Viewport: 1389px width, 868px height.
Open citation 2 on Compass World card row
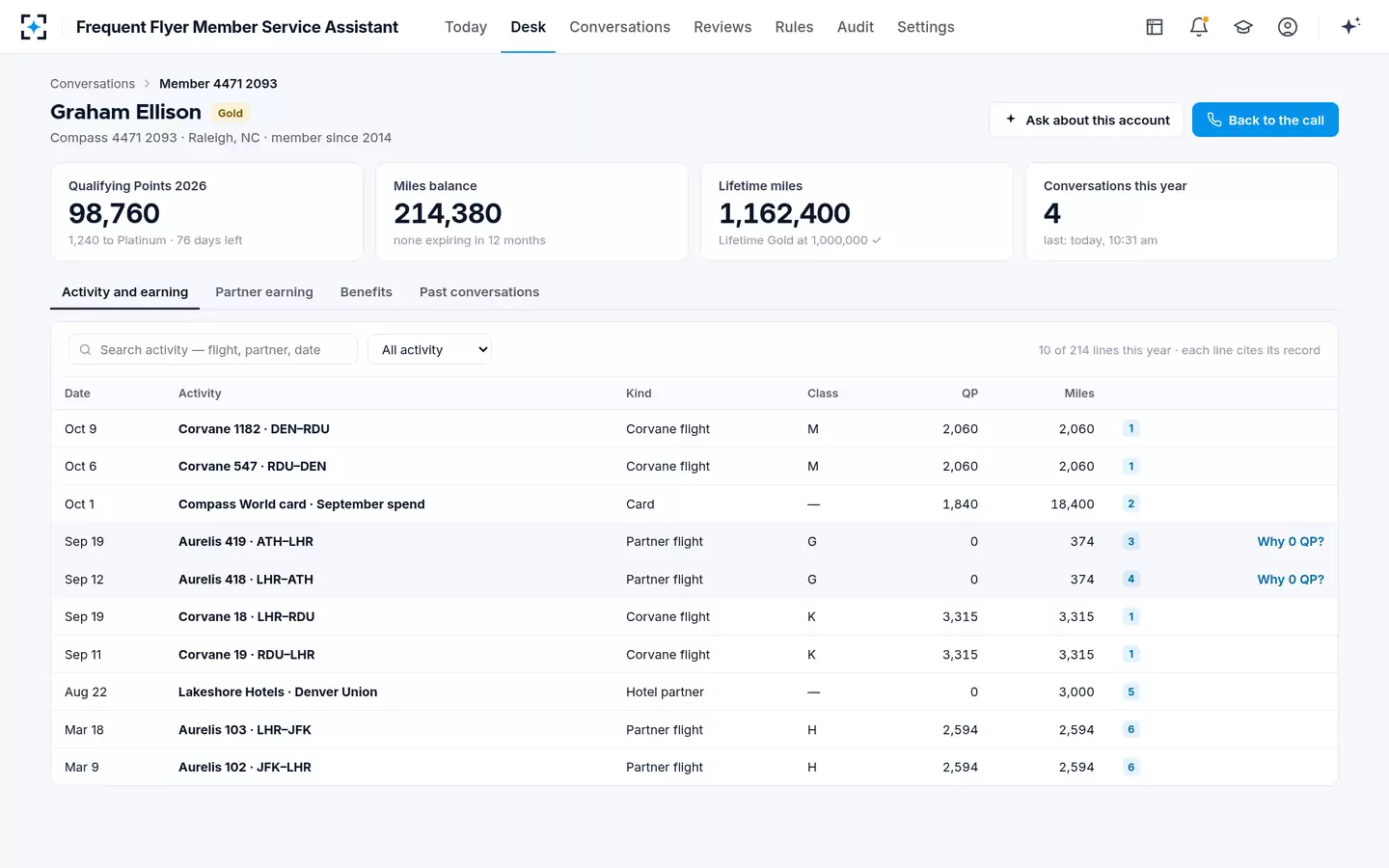[1131, 503]
